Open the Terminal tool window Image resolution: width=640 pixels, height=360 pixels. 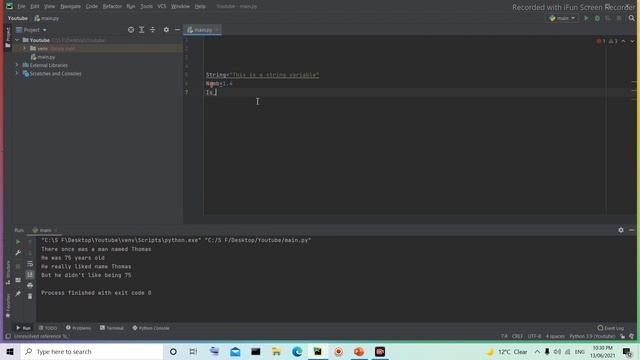click(x=111, y=328)
